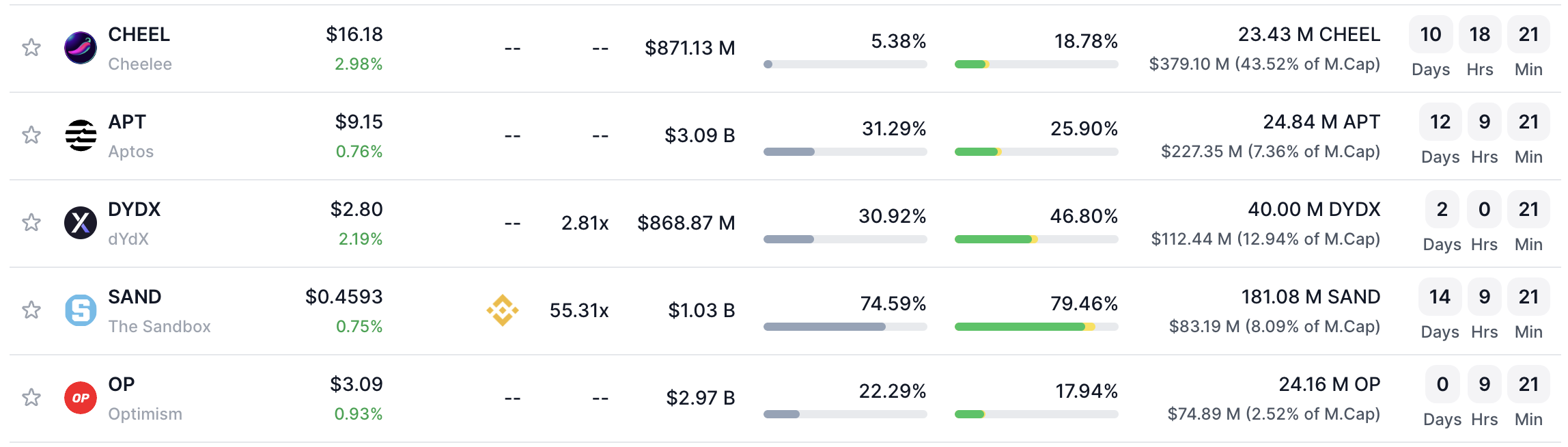The height and width of the screenshot is (447, 1568).
Task: Click The Sandbox S logo icon
Action: [81, 310]
